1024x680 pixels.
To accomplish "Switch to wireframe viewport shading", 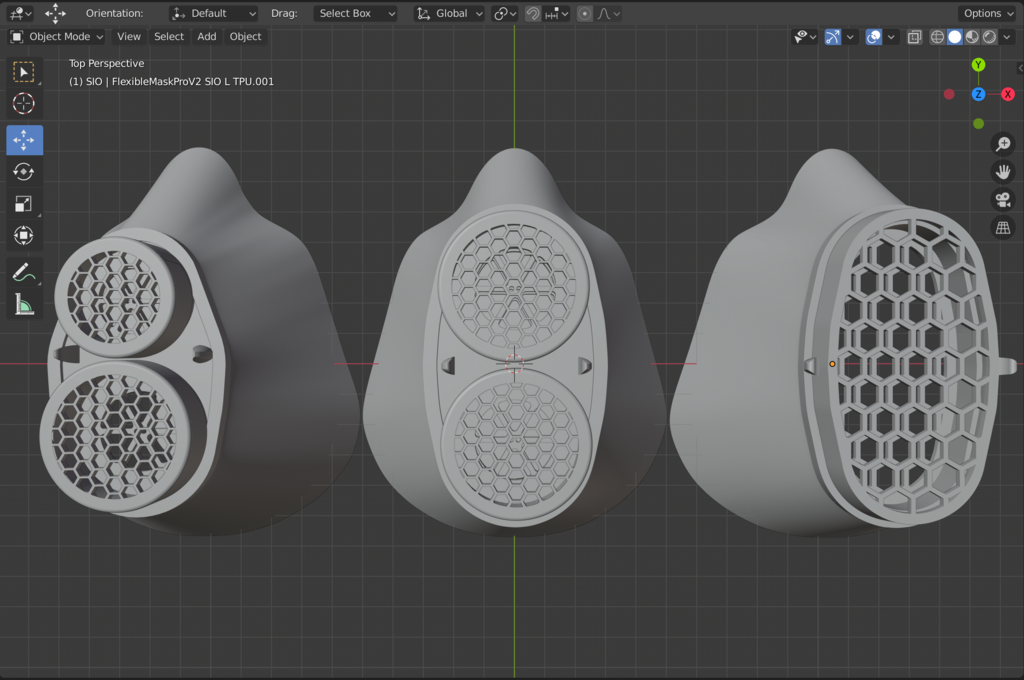I will pos(937,37).
